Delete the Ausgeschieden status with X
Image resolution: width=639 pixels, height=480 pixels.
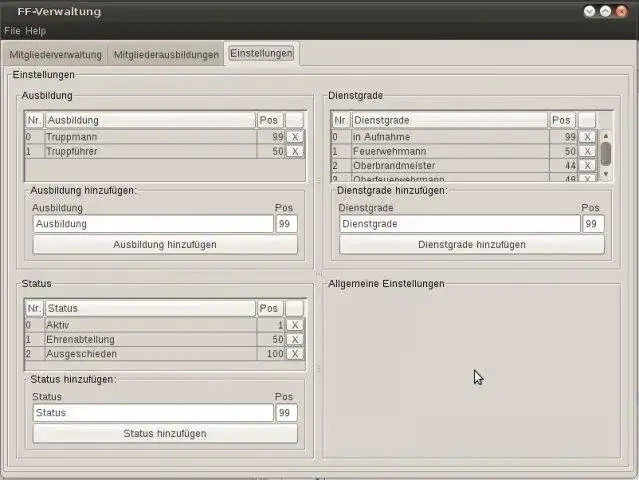295,354
